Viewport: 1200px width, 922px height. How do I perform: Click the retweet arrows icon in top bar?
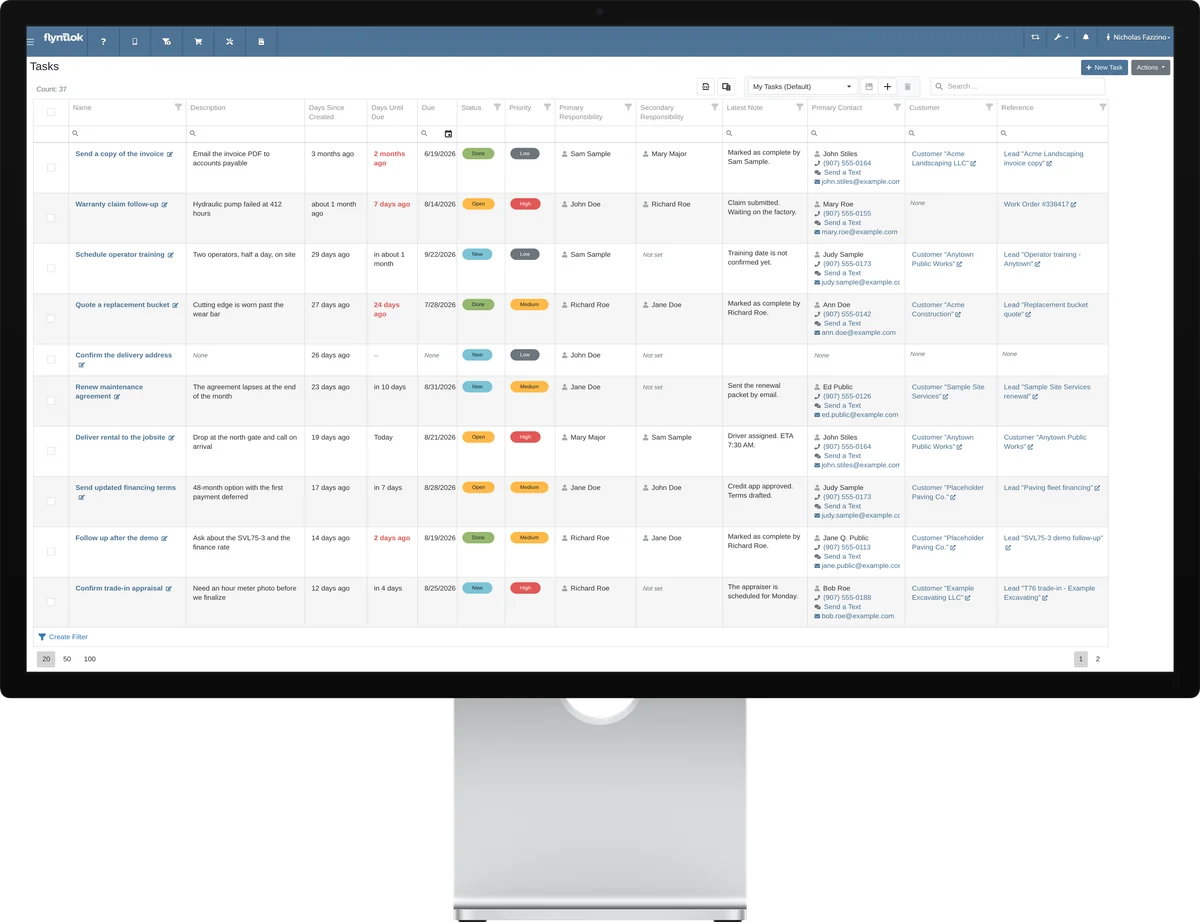(x=1035, y=38)
